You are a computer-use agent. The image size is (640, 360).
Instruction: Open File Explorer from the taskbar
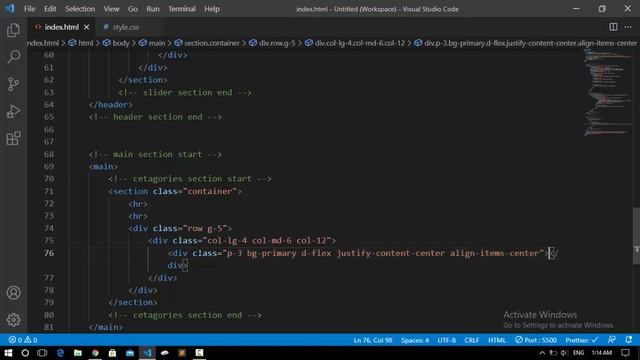78,353
